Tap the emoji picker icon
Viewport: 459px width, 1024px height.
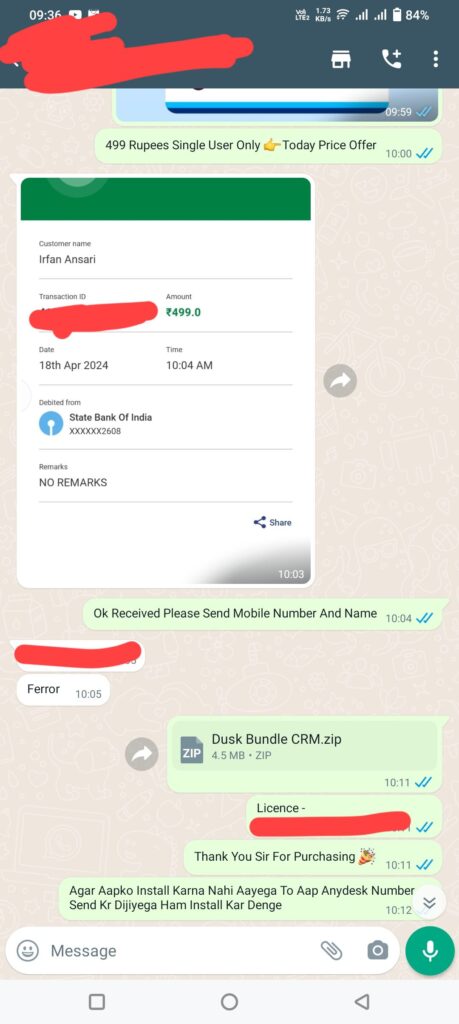pyautogui.click(x=27, y=951)
